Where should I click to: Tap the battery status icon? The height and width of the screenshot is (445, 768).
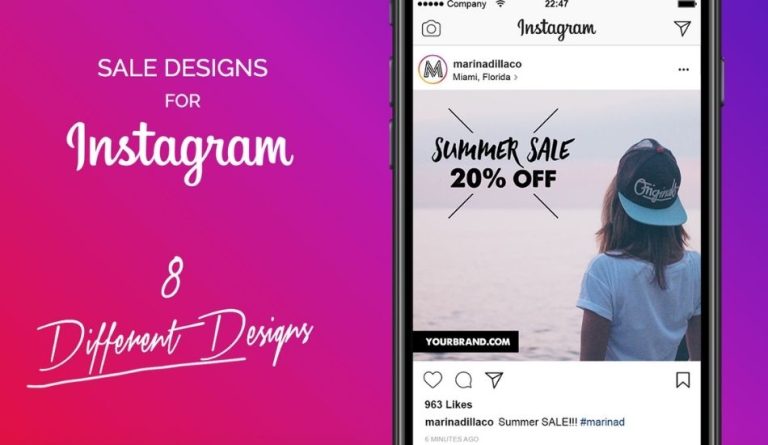pyautogui.click(x=686, y=4)
